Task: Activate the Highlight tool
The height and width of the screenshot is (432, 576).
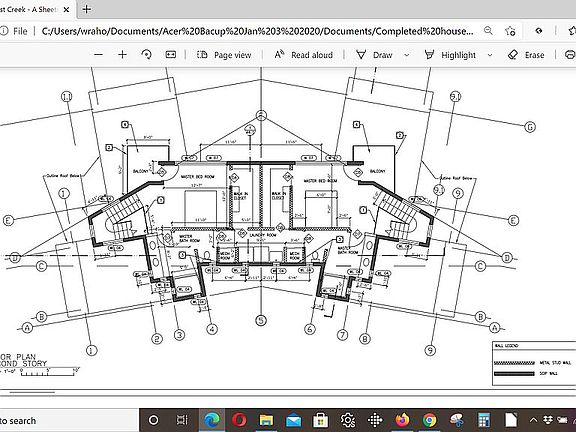Action: 450,55
